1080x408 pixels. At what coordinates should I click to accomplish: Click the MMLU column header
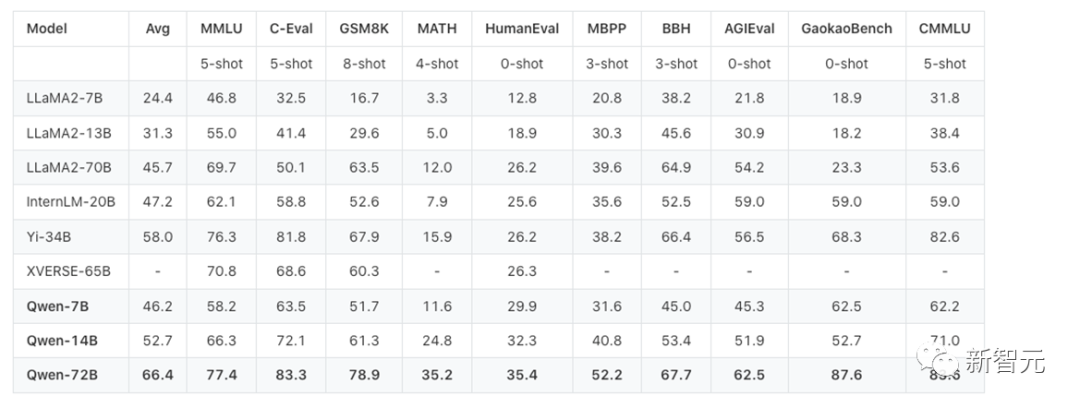point(219,28)
